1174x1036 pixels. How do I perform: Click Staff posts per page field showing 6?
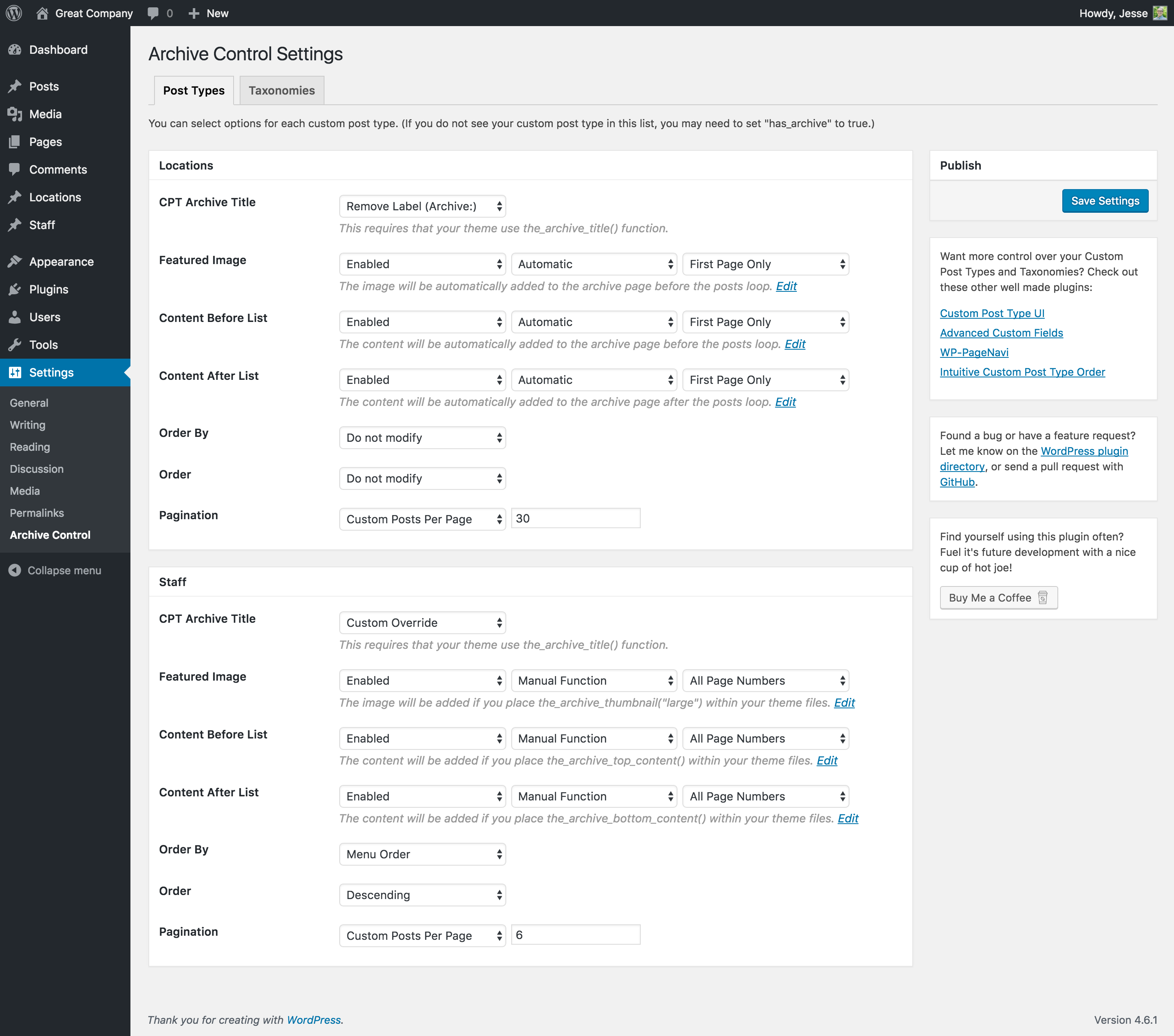(x=576, y=935)
